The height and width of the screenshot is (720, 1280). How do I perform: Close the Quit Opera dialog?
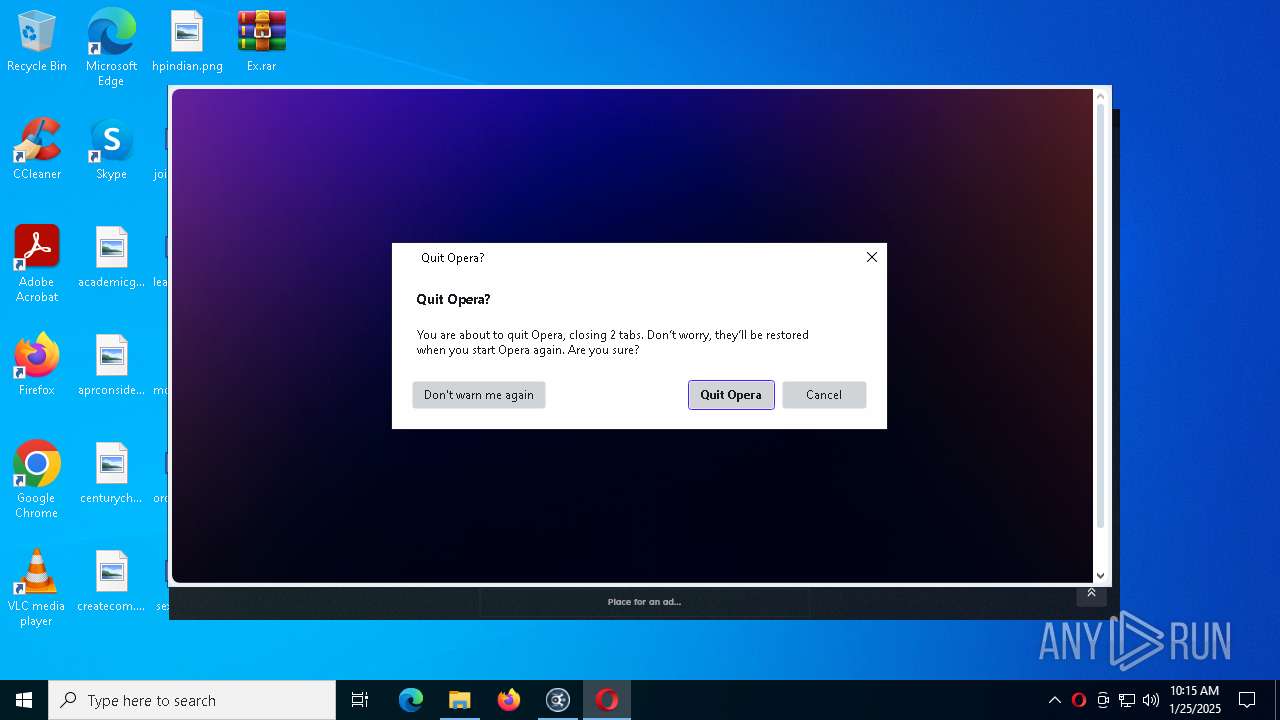coord(871,257)
